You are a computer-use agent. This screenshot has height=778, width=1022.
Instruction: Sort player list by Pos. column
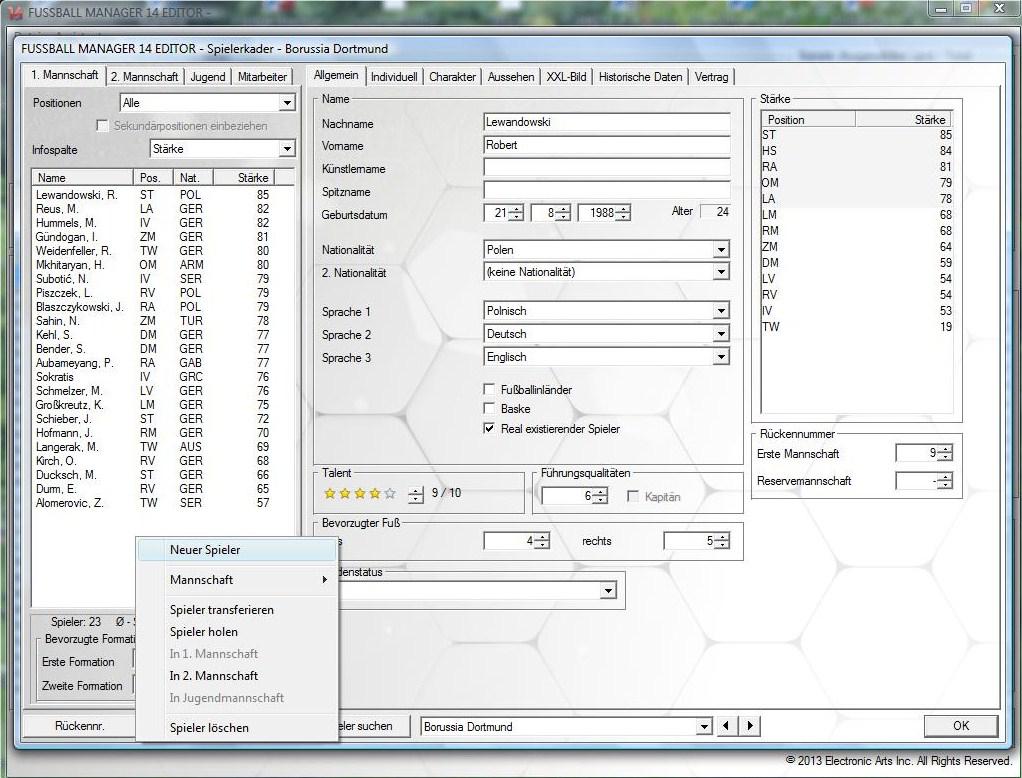pyautogui.click(x=153, y=177)
